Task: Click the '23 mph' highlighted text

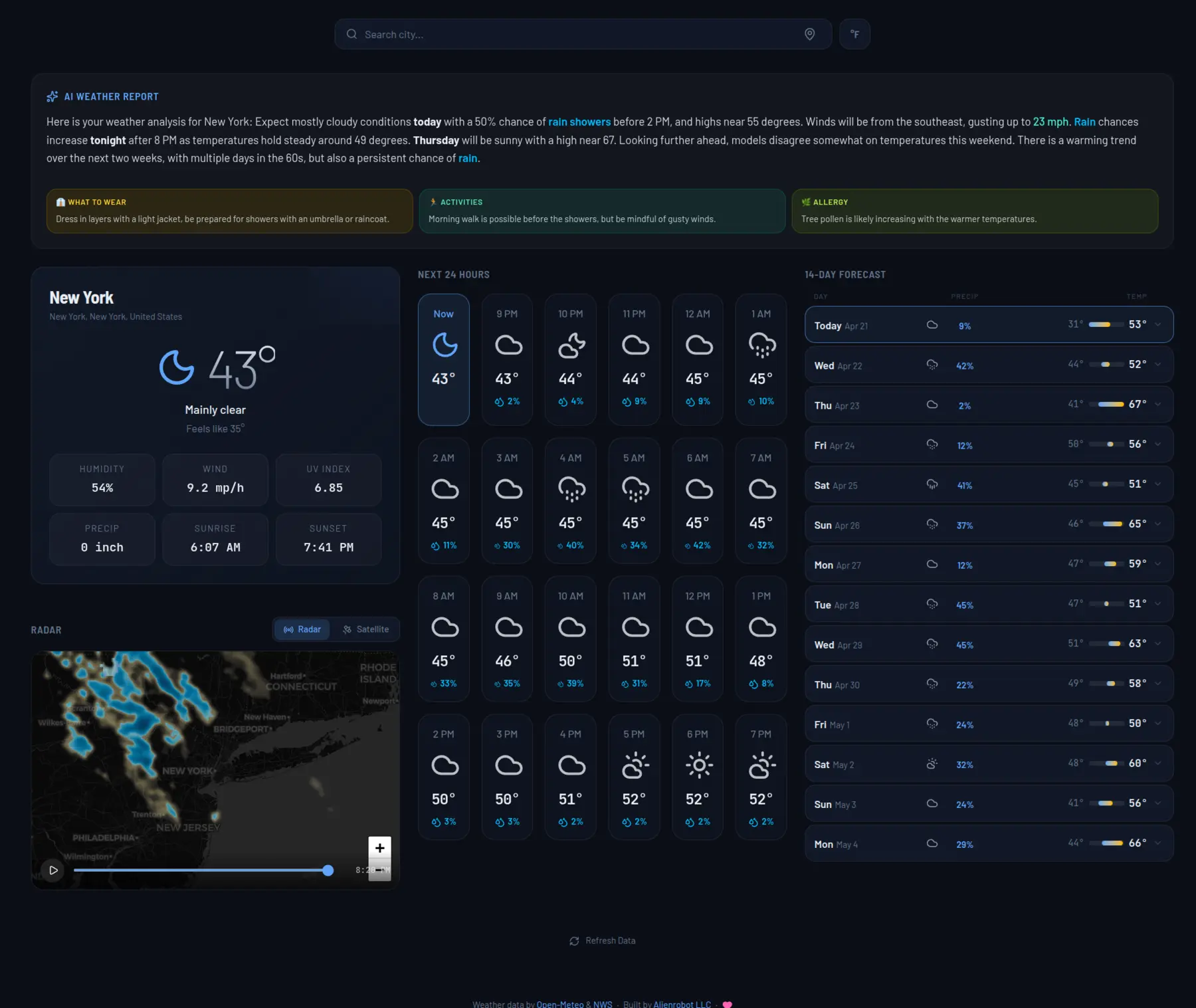Action: pos(1050,122)
